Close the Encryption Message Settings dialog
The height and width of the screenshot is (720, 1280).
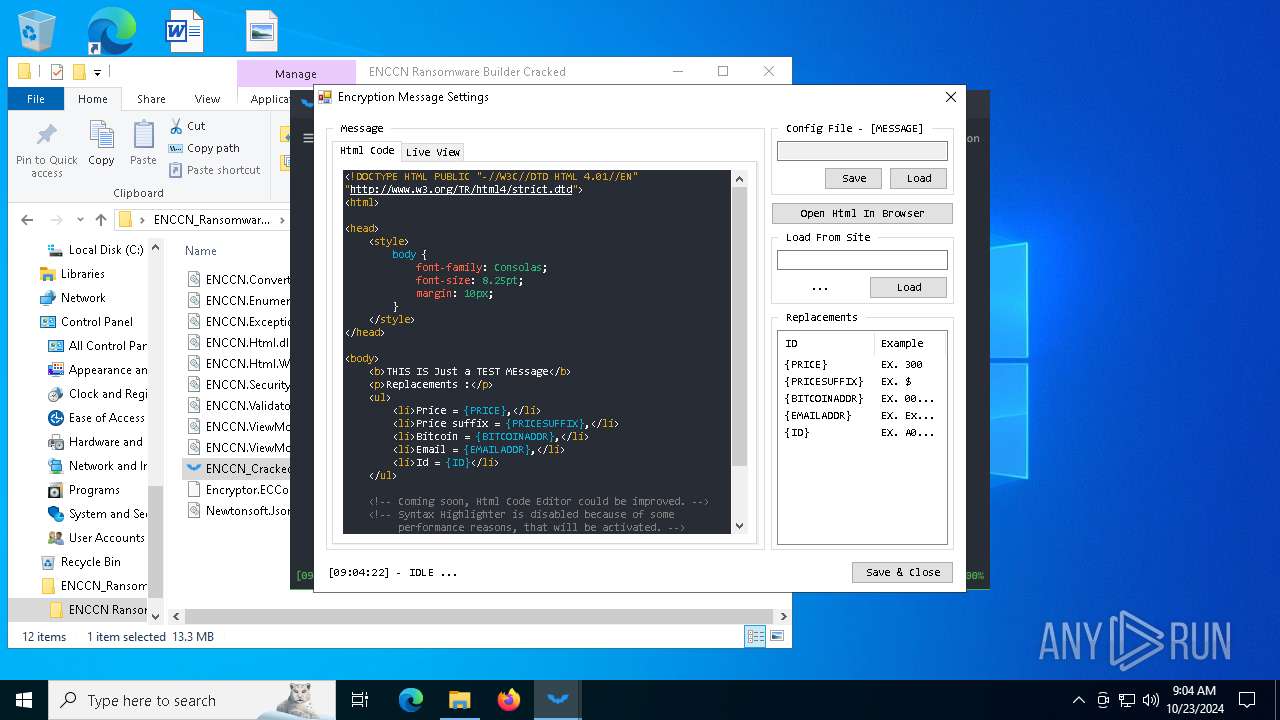pyautogui.click(x=950, y=97)
